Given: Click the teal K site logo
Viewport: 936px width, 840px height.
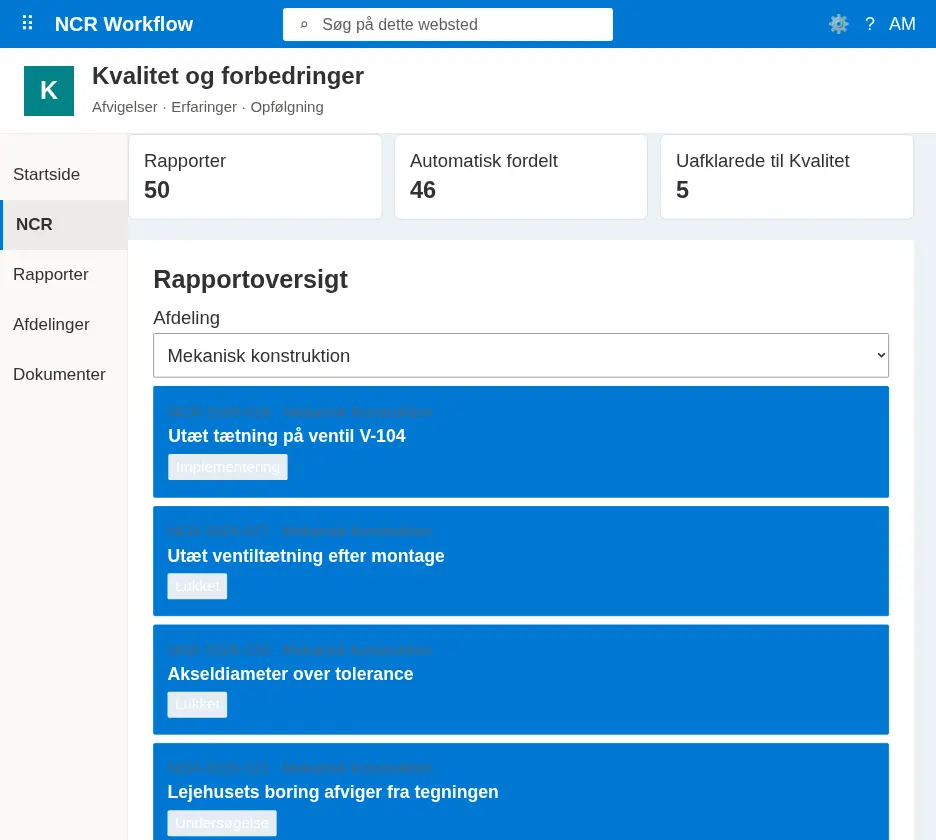Looking at the screenshot, I should coord(49,91).
